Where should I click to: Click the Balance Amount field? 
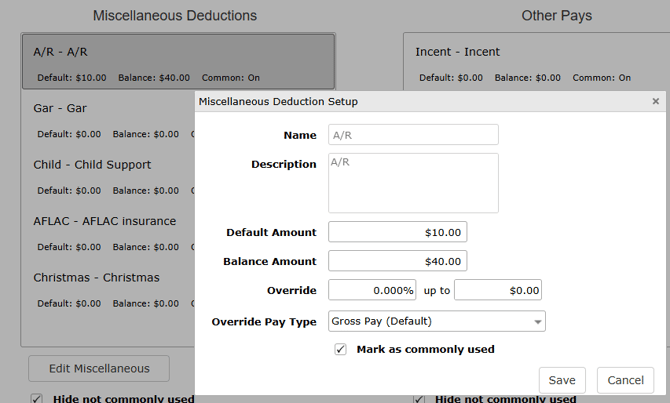(x=397, y=261)
